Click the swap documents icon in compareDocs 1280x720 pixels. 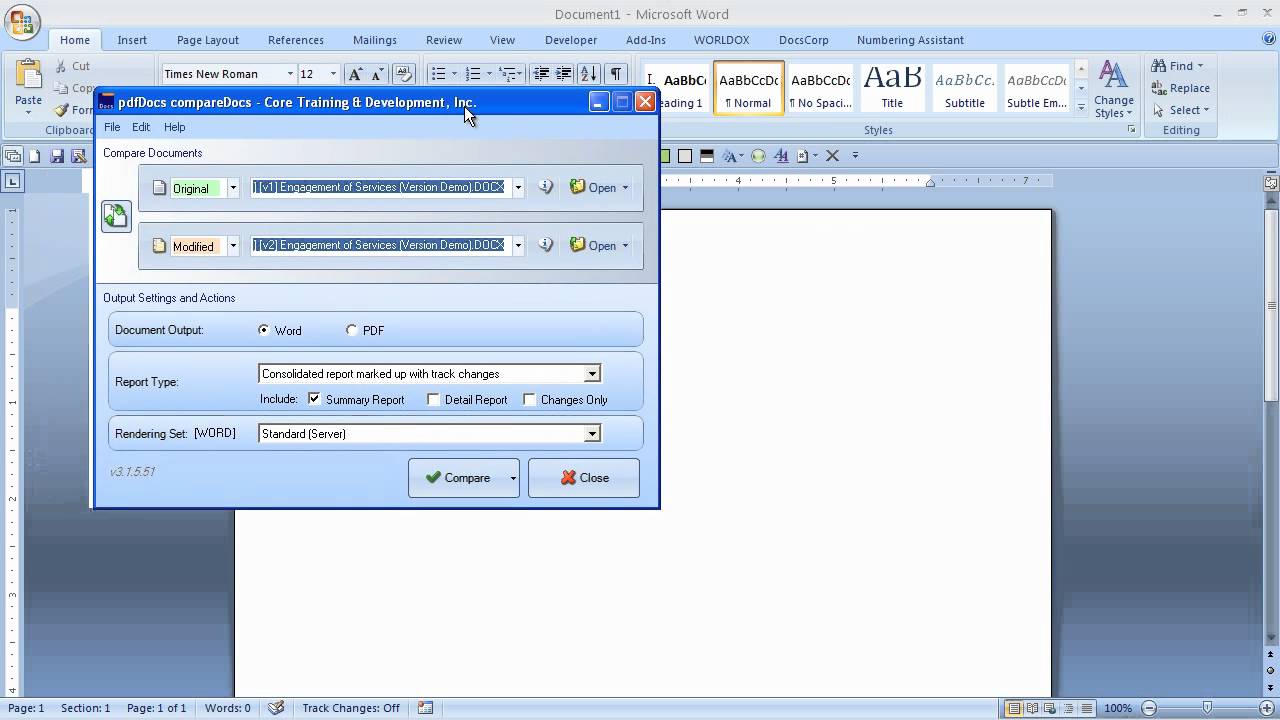(x=116, y=216)
